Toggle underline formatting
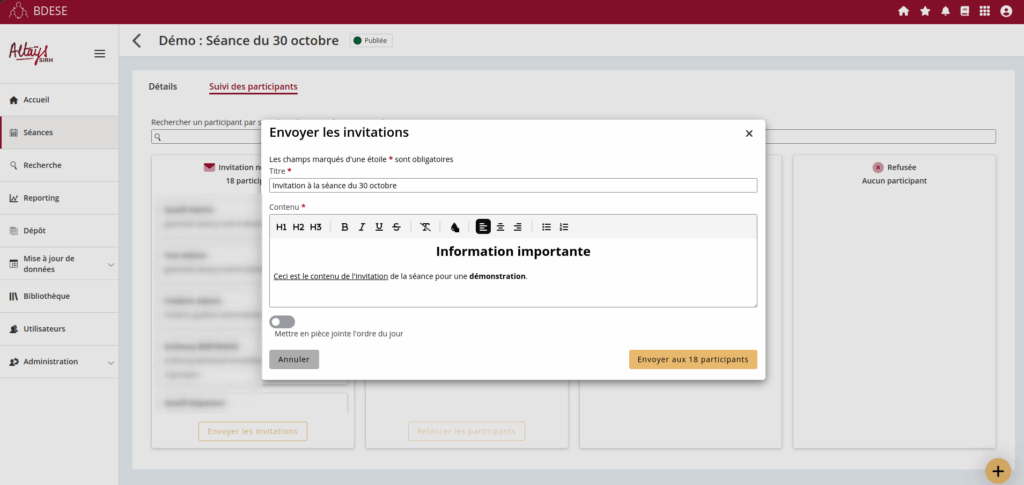This screenshot has width=1024, height=485. pos(379,227)
